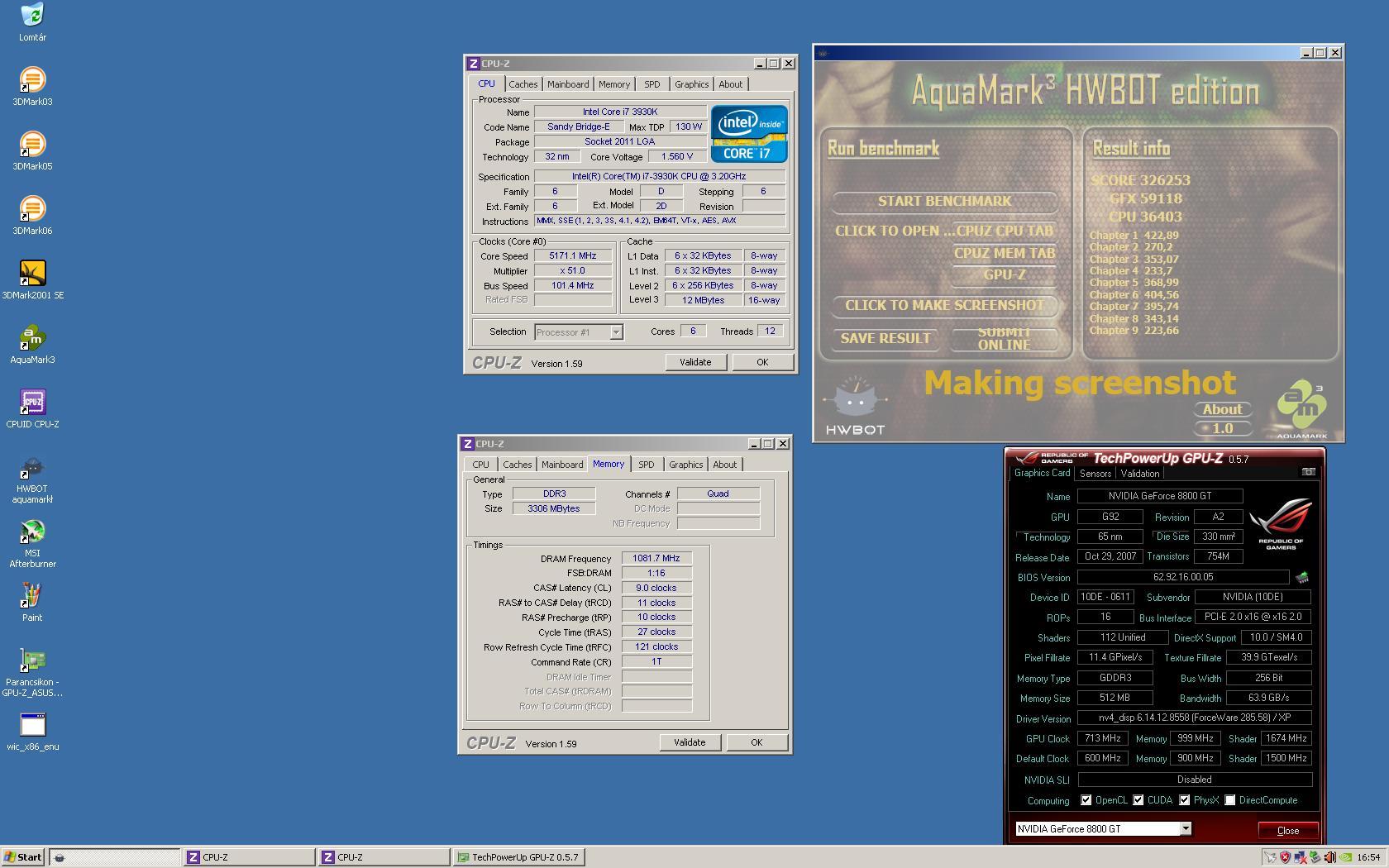Select TechPowerUp GPU-Z taskbar button
This screenshot has height=868, width=1389.
coord(519,857)
